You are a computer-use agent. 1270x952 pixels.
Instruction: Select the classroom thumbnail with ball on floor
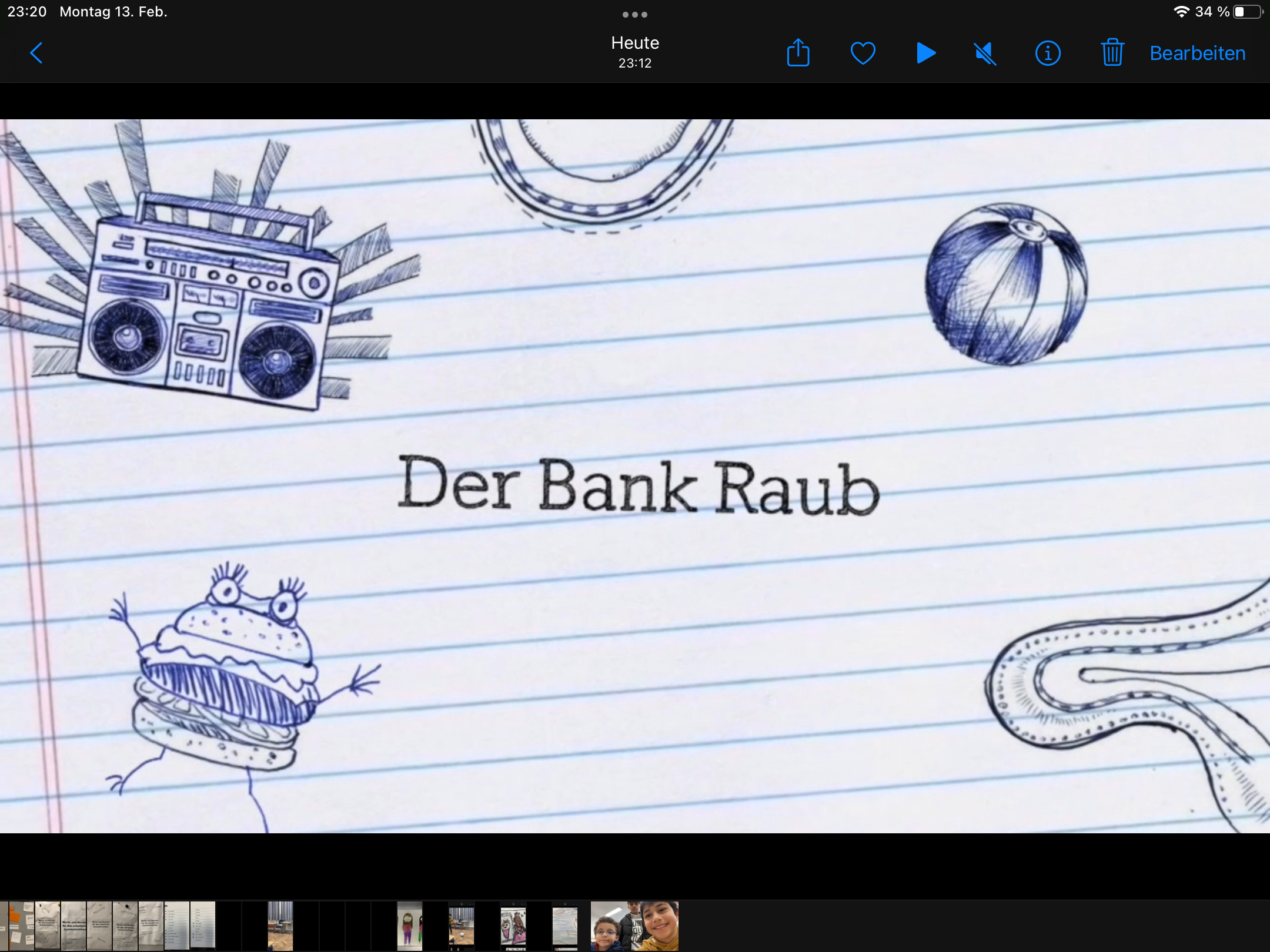coord(462,926)
